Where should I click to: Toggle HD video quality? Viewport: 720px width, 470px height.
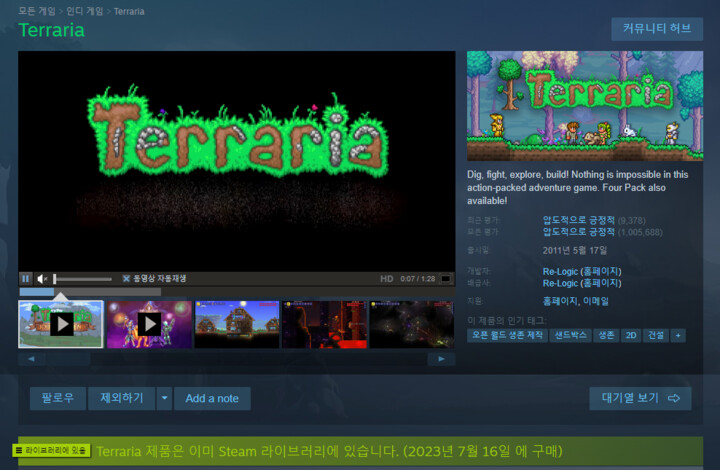click(387, 278)
